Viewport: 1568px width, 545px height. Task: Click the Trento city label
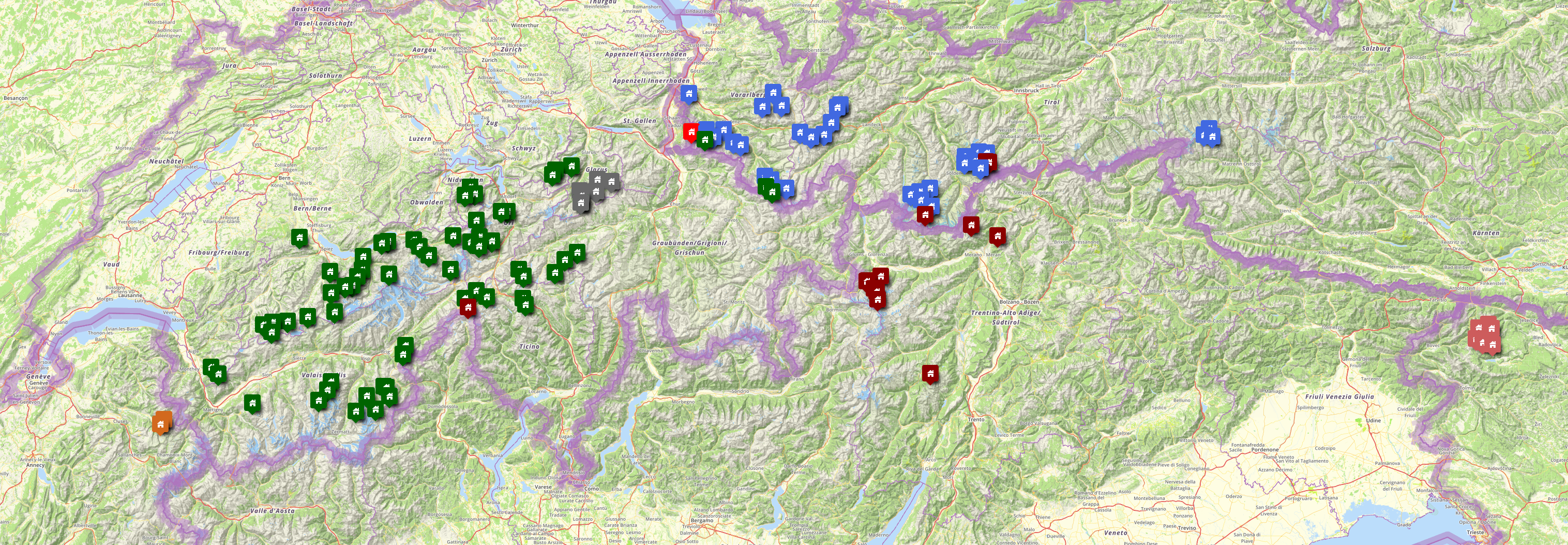pos(976,420)
